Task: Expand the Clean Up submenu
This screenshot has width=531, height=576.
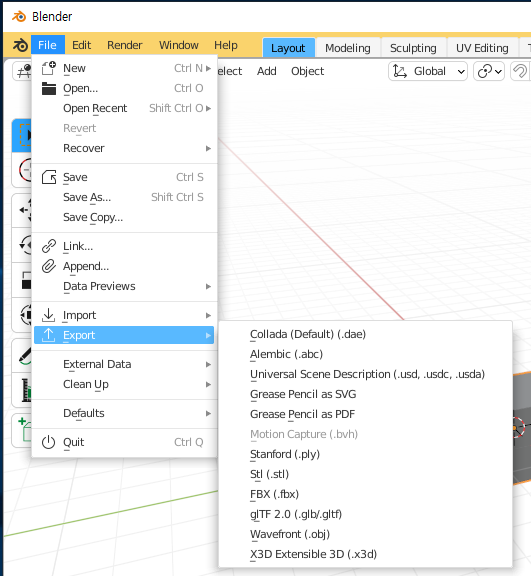Action: click(208, 385)
